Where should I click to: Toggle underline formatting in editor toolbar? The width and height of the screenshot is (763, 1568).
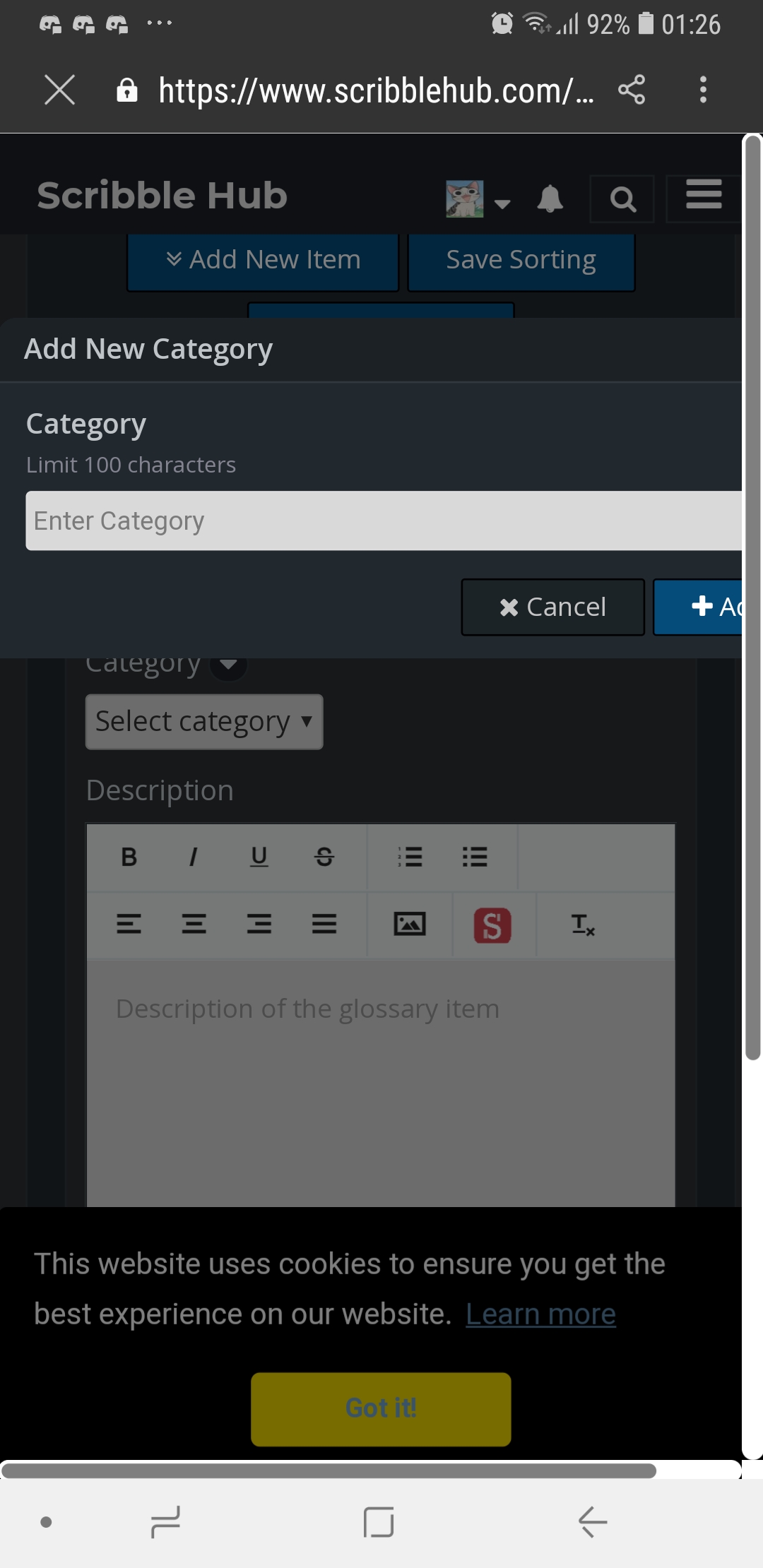tap(259, 857)
